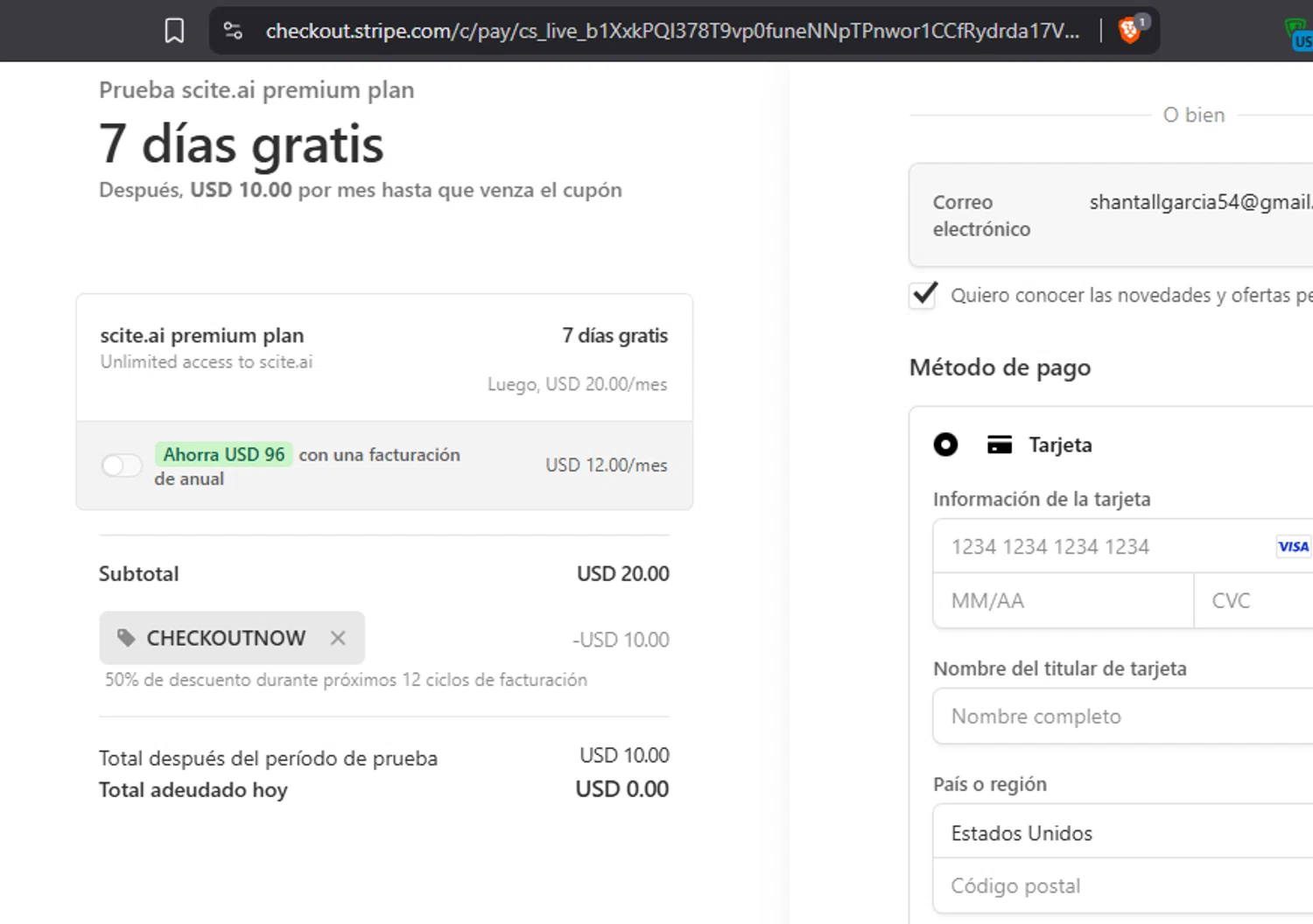The height and width of the screenshot is (924, 1313).
Task: Click the USD 12.00/mes annual price text
Action: (x=607, y=465)
